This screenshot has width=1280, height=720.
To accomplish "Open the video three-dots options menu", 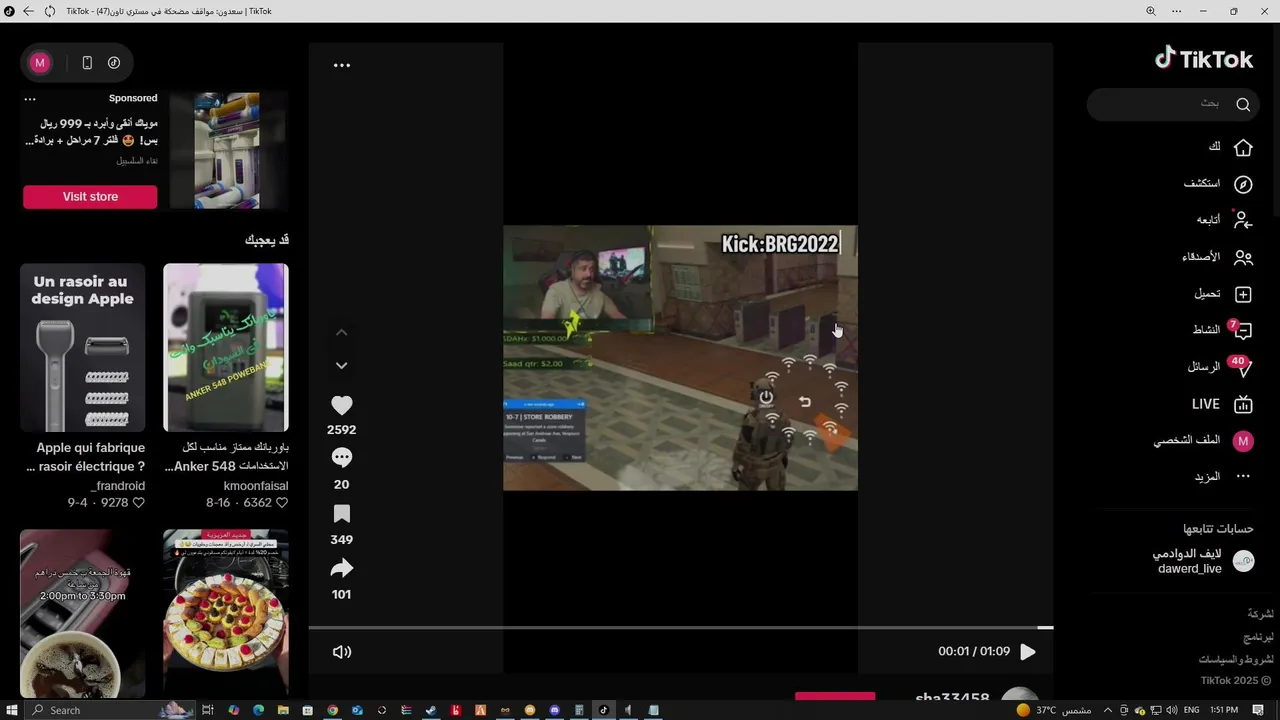I will (342, 65).
